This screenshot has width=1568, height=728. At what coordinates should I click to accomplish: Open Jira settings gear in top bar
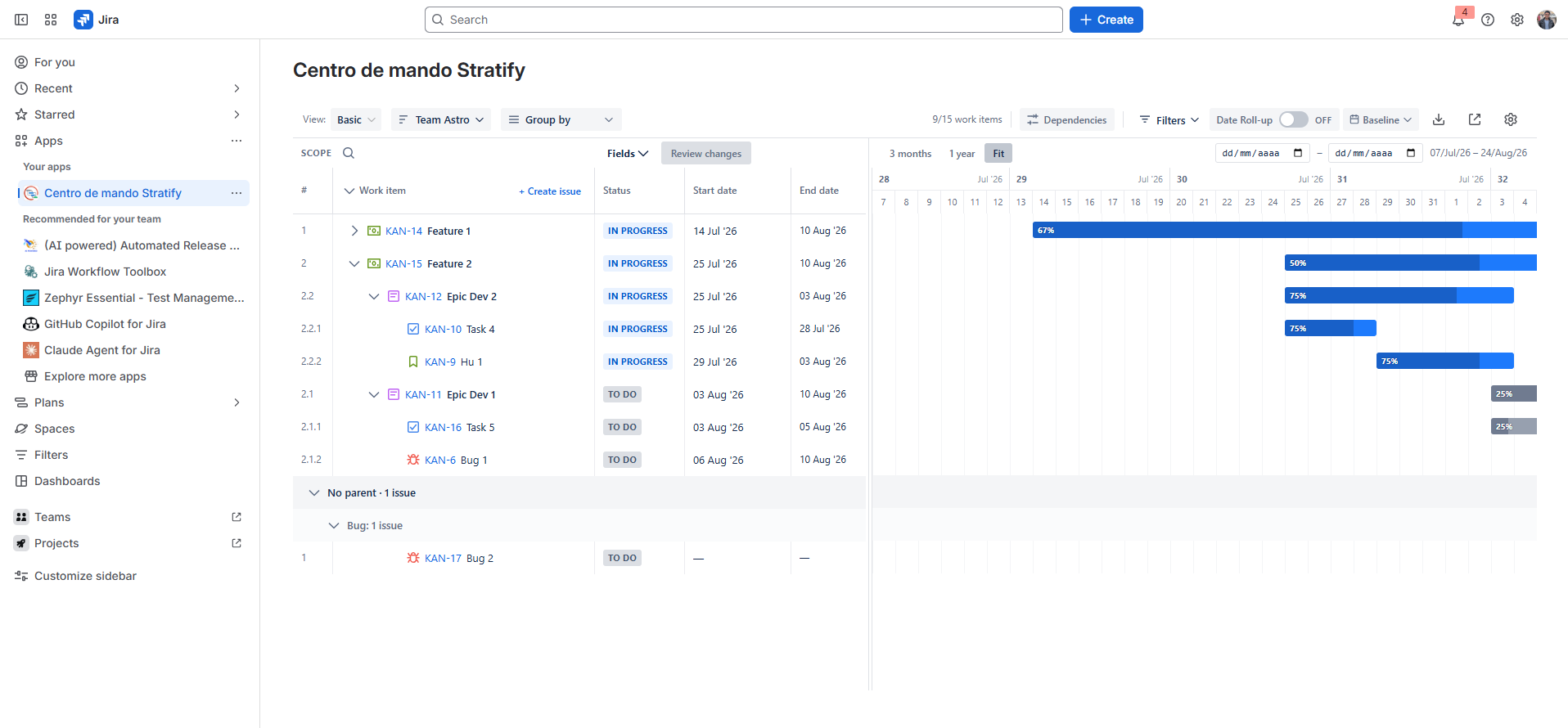(1517, 20)
